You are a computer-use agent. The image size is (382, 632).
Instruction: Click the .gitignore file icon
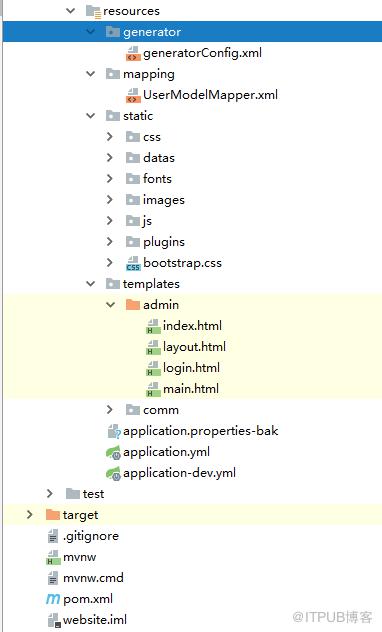(53, 536)
